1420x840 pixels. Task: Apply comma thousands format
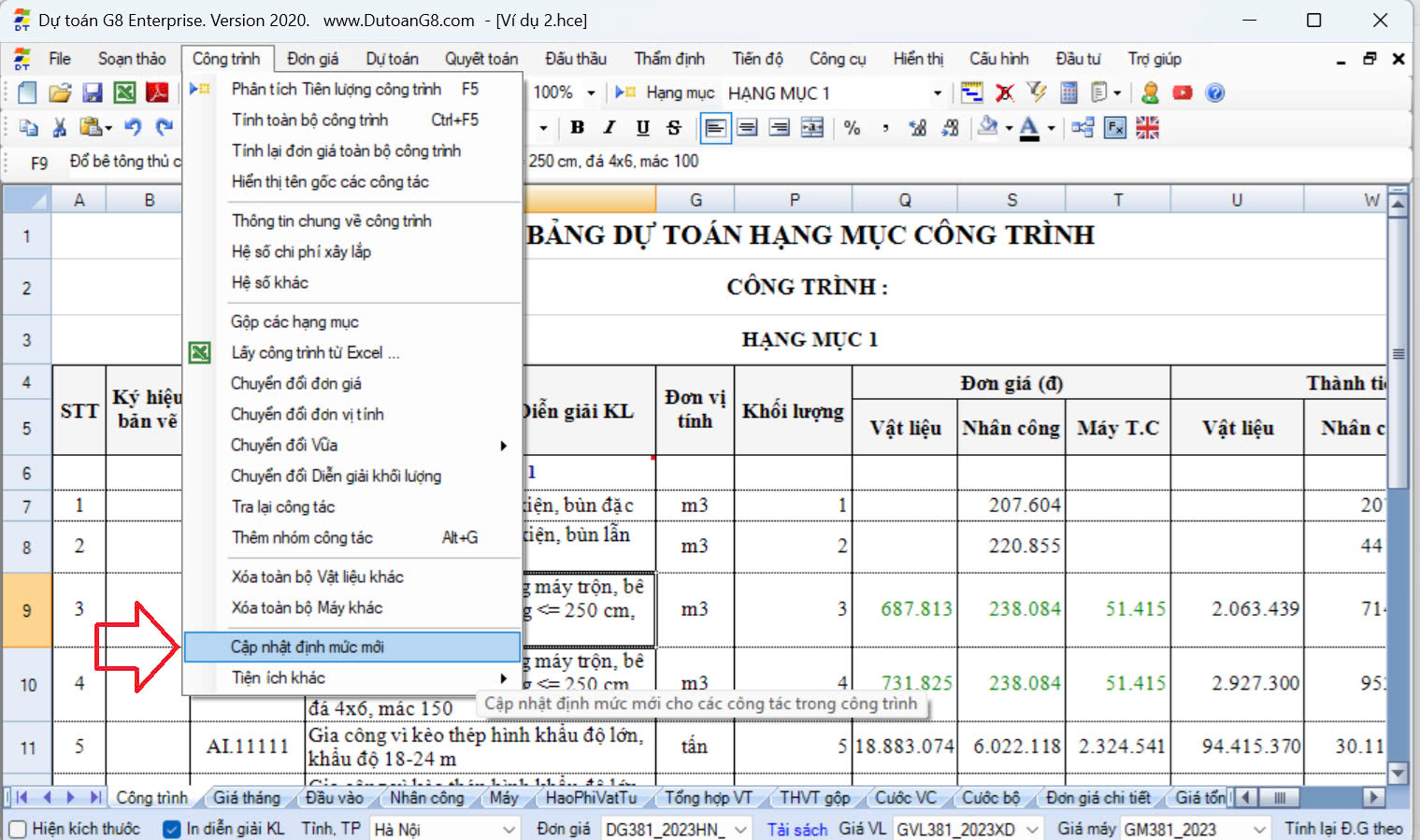pyautogui.click(x=884, y=127)
